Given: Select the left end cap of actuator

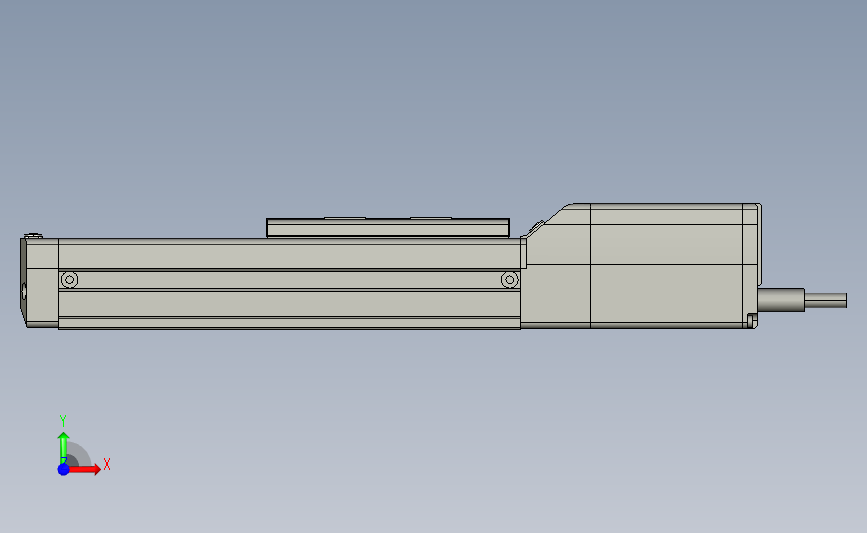Looking at the screenshot, I should click(40, 282).
